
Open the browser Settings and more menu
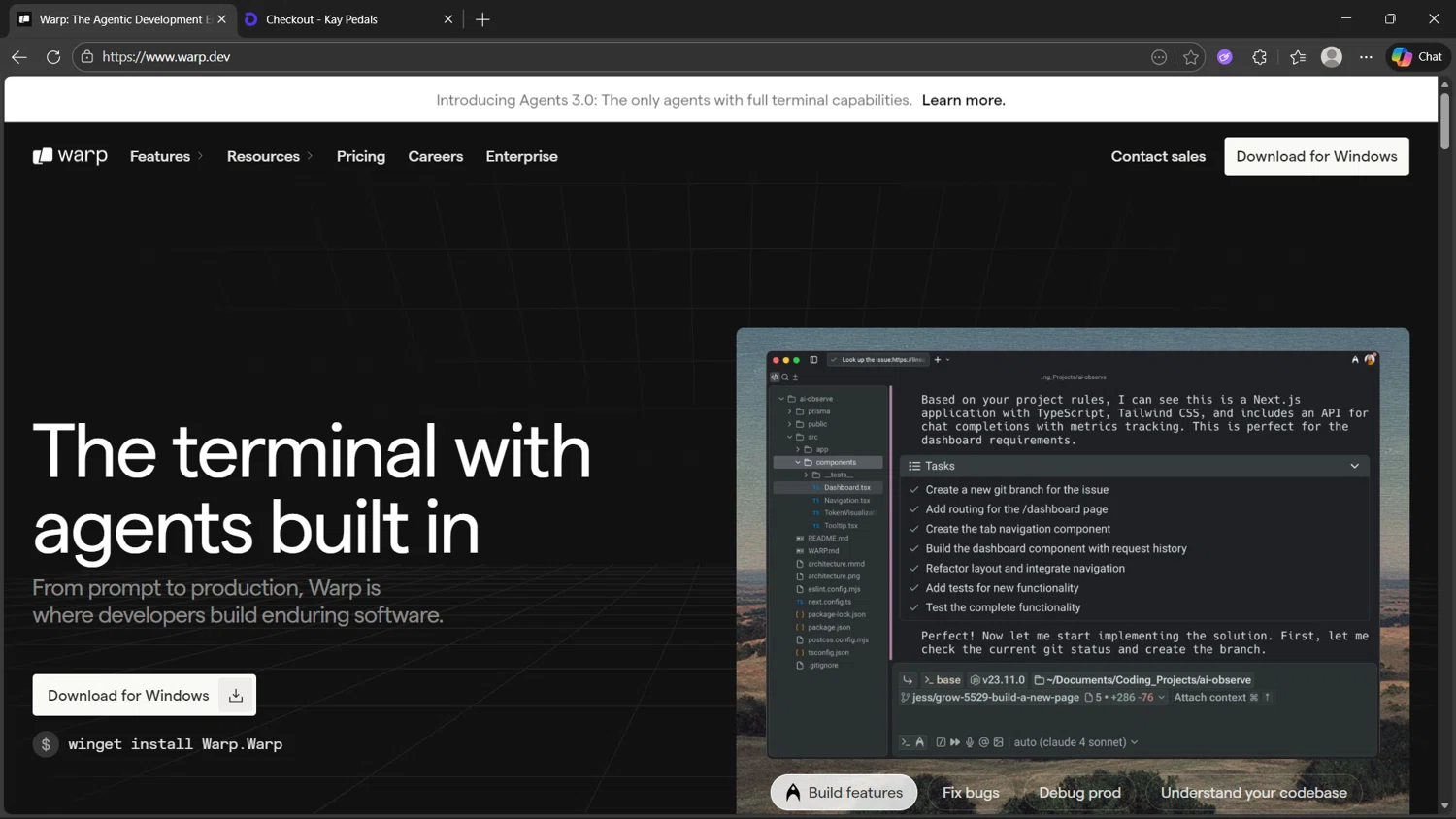point(1366,57)
